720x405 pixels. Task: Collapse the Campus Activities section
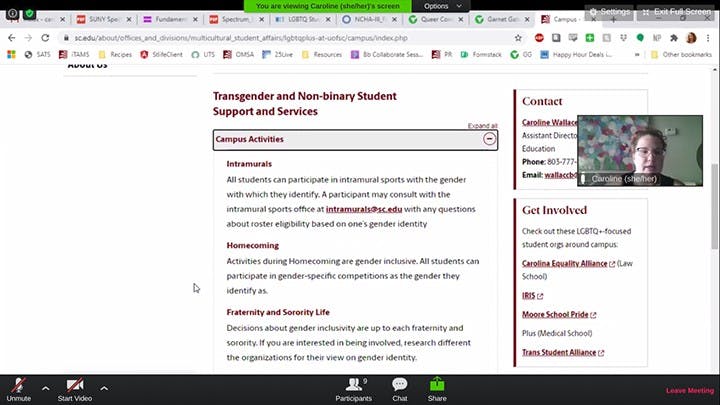[x=489, y=139]
